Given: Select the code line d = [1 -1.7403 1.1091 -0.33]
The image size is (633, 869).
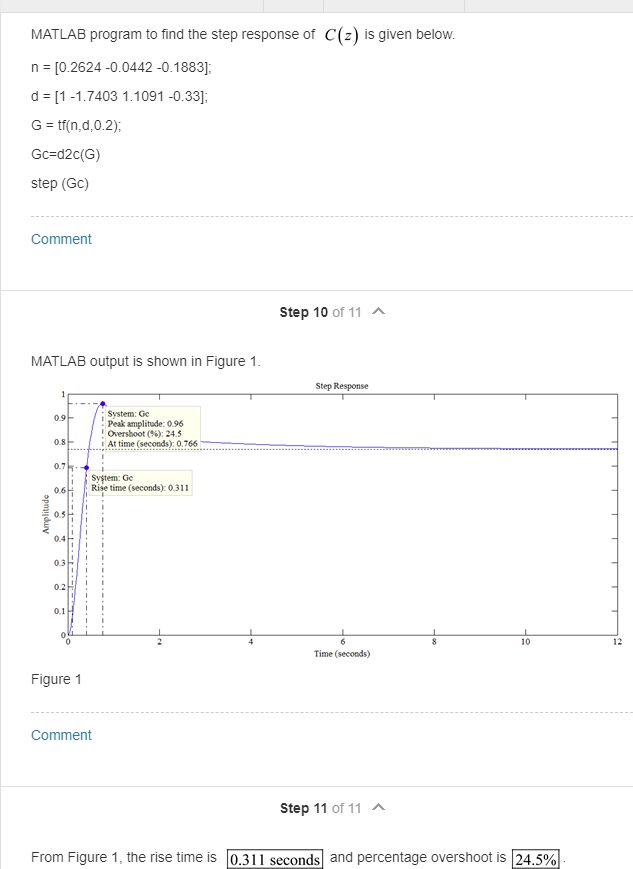Looking at the screenshot, I should (120, 96).
